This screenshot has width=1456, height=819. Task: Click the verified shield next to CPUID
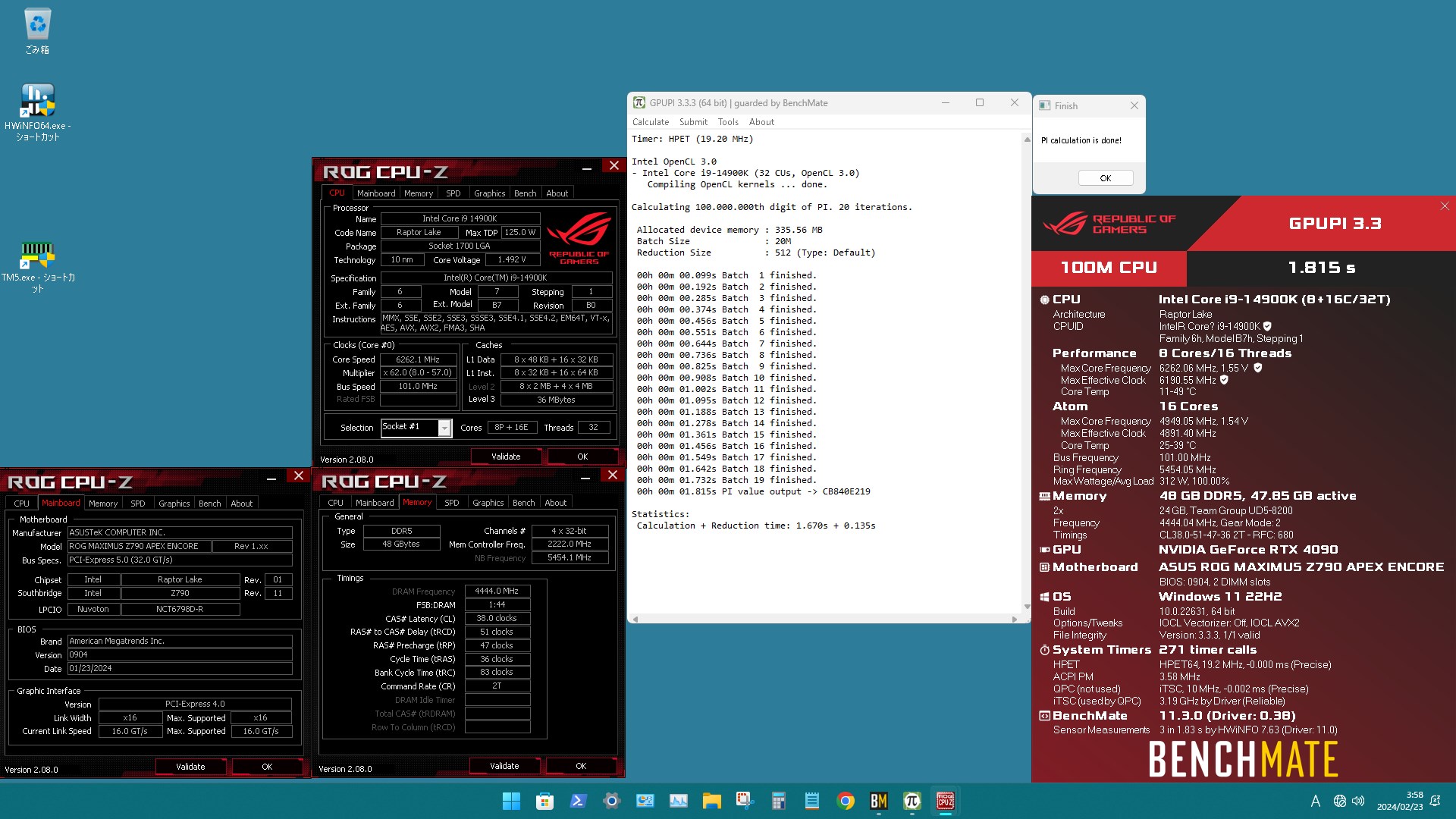1267,326
